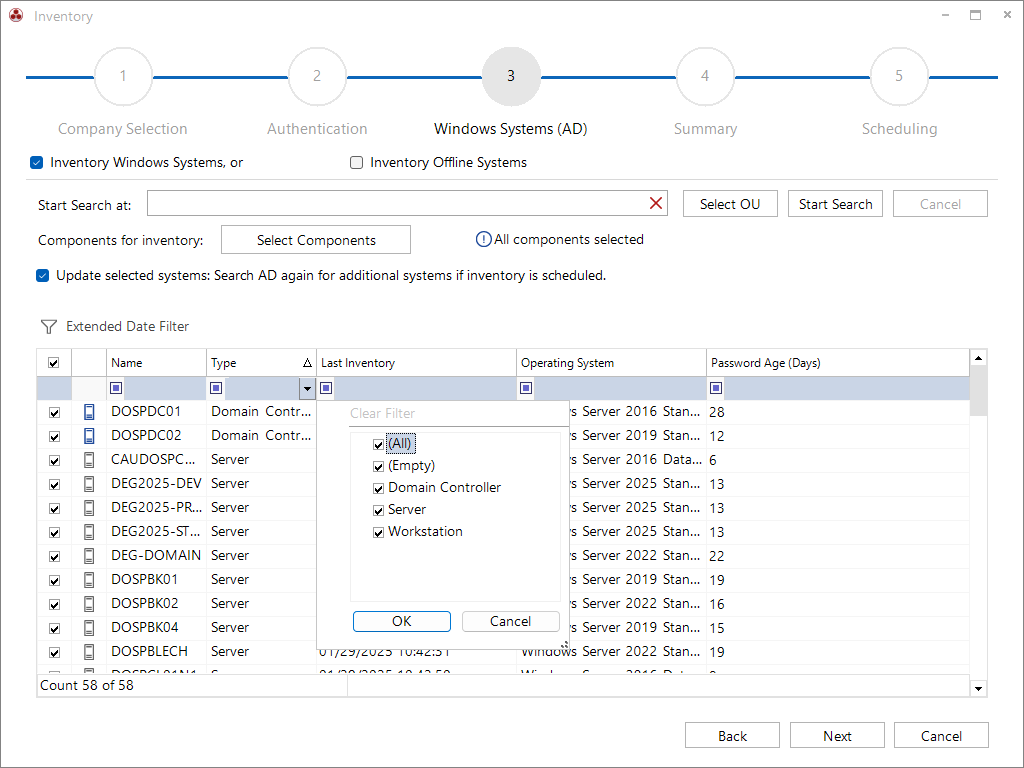Viewport: 1024px width, 768px height.
Task: Click the Password Age filter operator icon
Action: [716, 388]
